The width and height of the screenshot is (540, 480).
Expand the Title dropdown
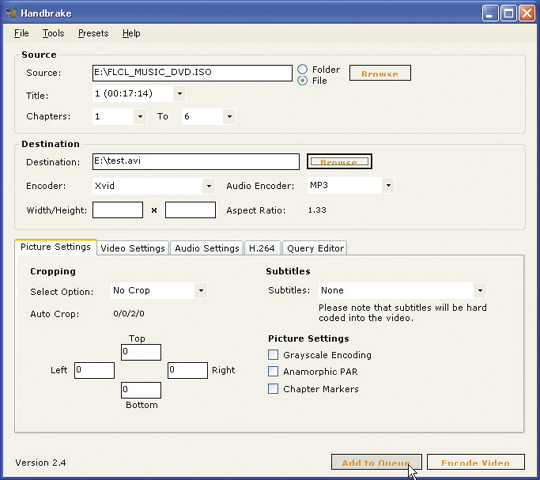pos(179,94)
